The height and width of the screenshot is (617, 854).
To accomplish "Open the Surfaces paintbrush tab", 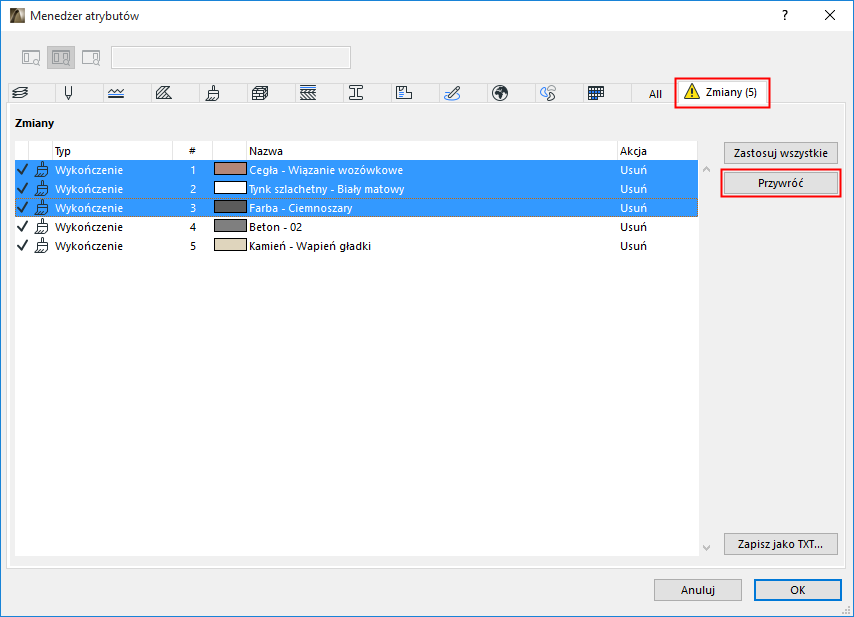I will (212, 93).
